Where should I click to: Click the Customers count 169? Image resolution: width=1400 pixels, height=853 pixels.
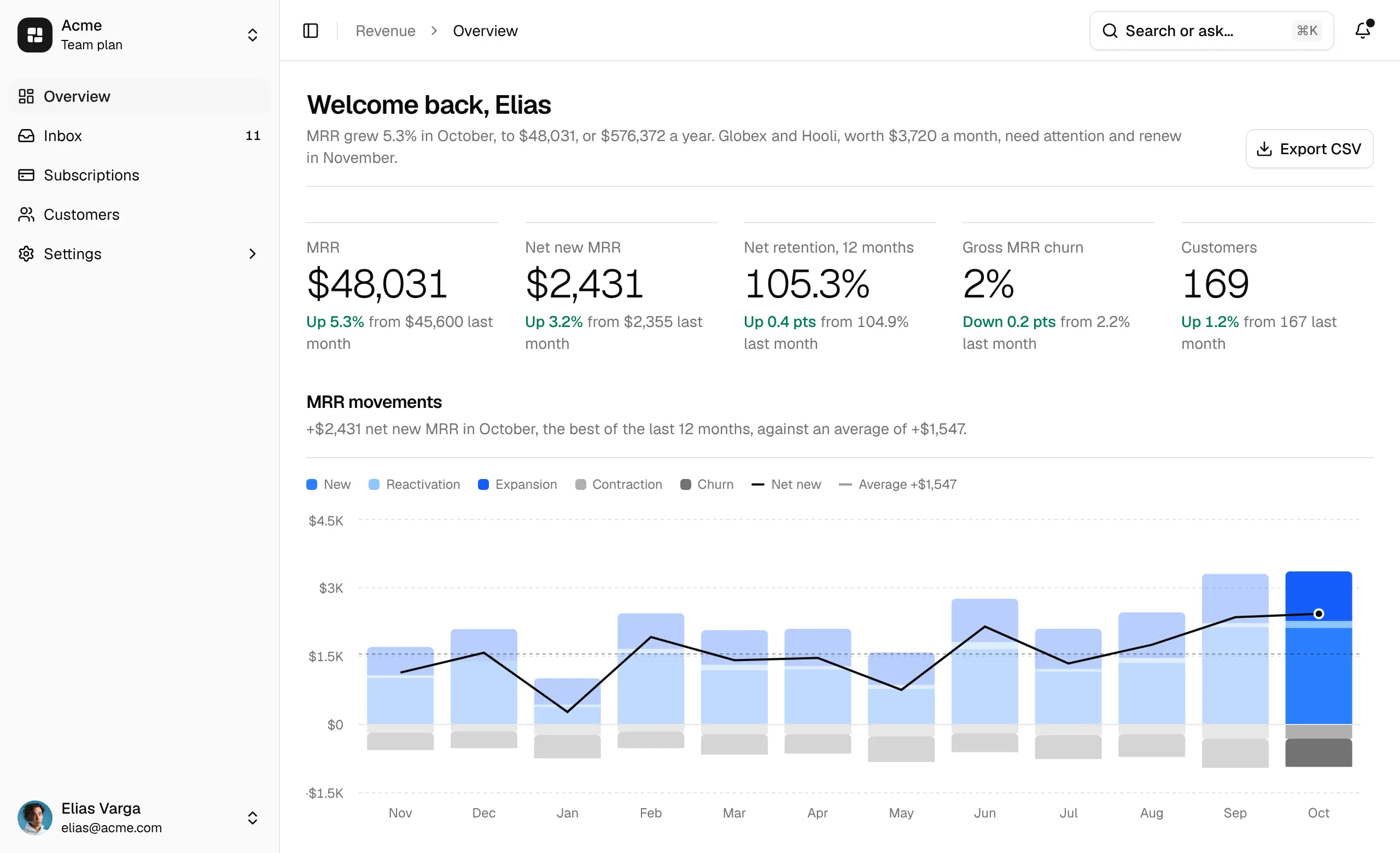(1215, 283)
